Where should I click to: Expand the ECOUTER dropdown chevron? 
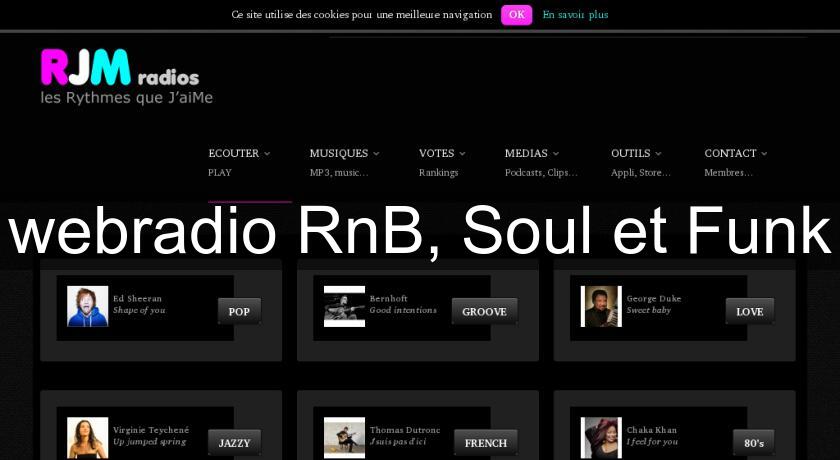tap(267, 154)
